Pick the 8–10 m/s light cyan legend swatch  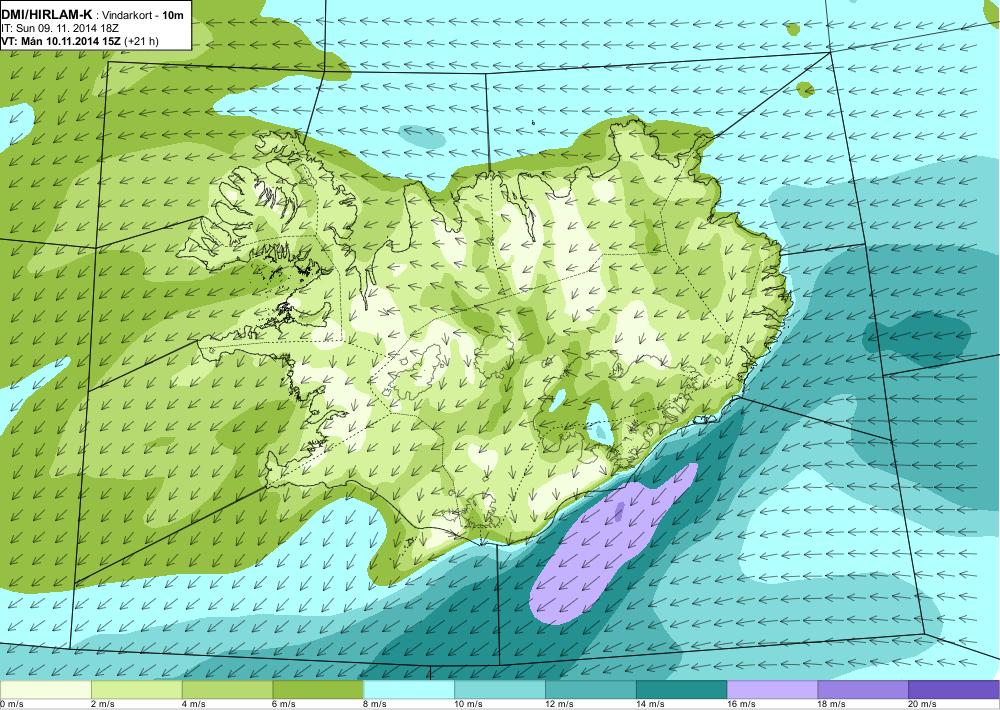[x=409, y=690]
